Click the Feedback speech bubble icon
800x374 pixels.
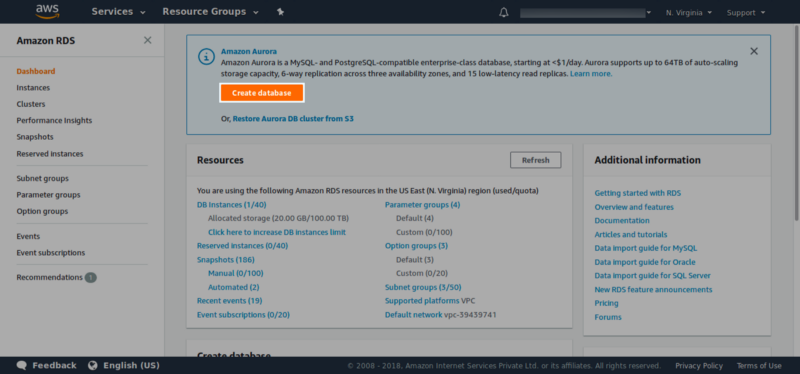click(x=21, y=365)
